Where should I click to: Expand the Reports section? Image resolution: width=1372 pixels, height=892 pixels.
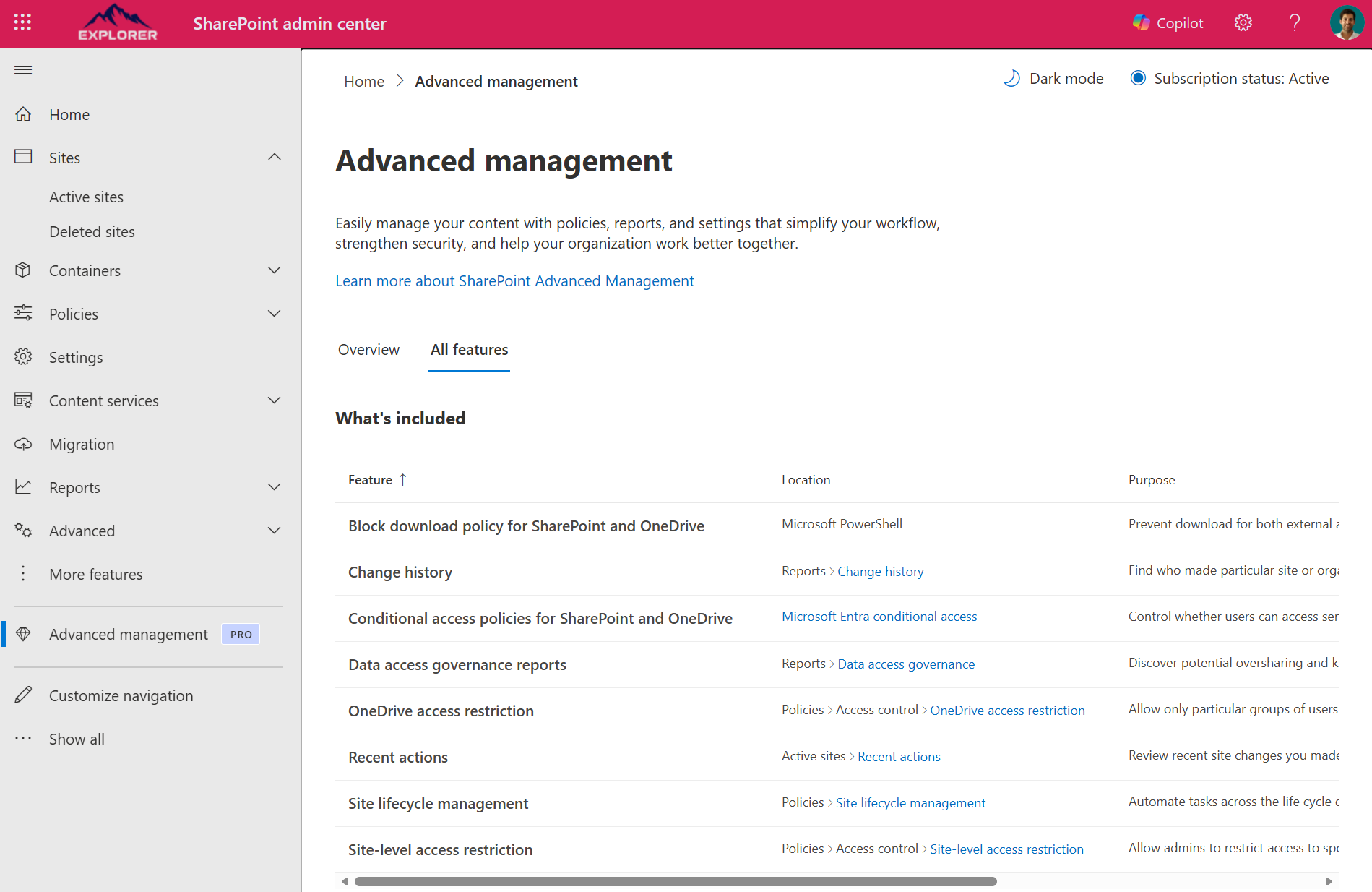coord(274,486)
